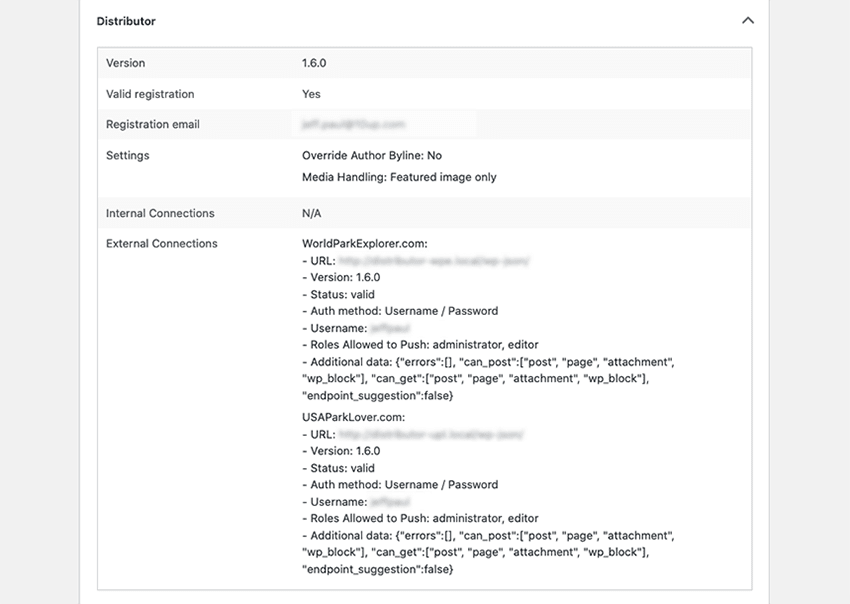Click the Valid registration label
Image resolution: width=850 pixels, height=604 pixels.
pyautogui.click(x=150, y=94)
